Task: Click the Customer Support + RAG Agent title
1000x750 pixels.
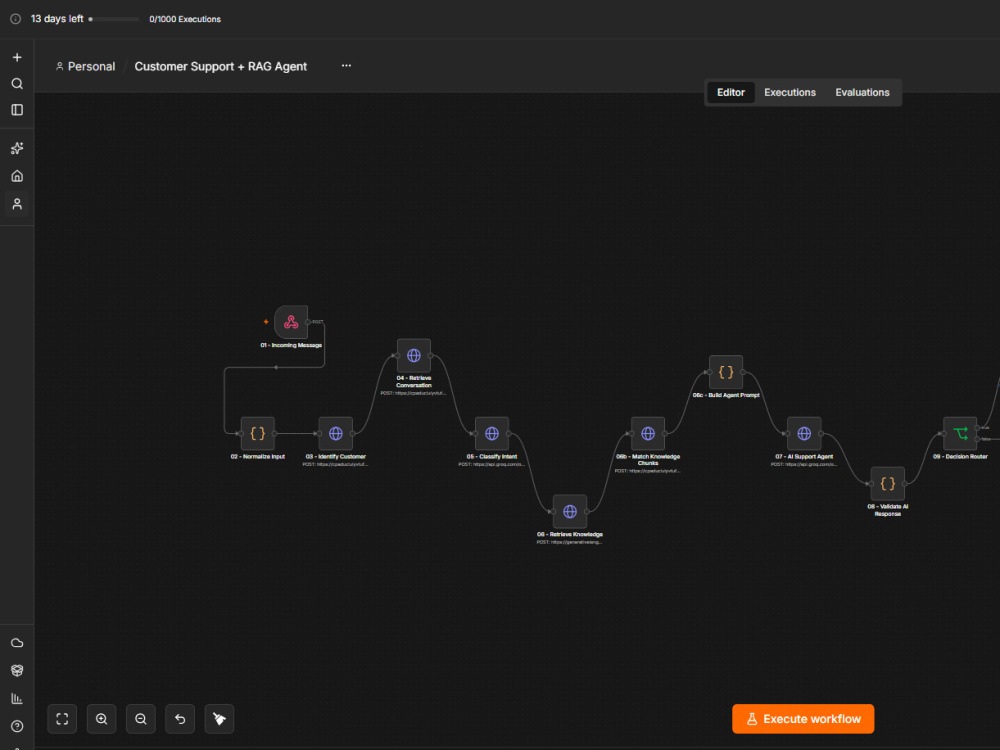Action: [x=221, y=66]
